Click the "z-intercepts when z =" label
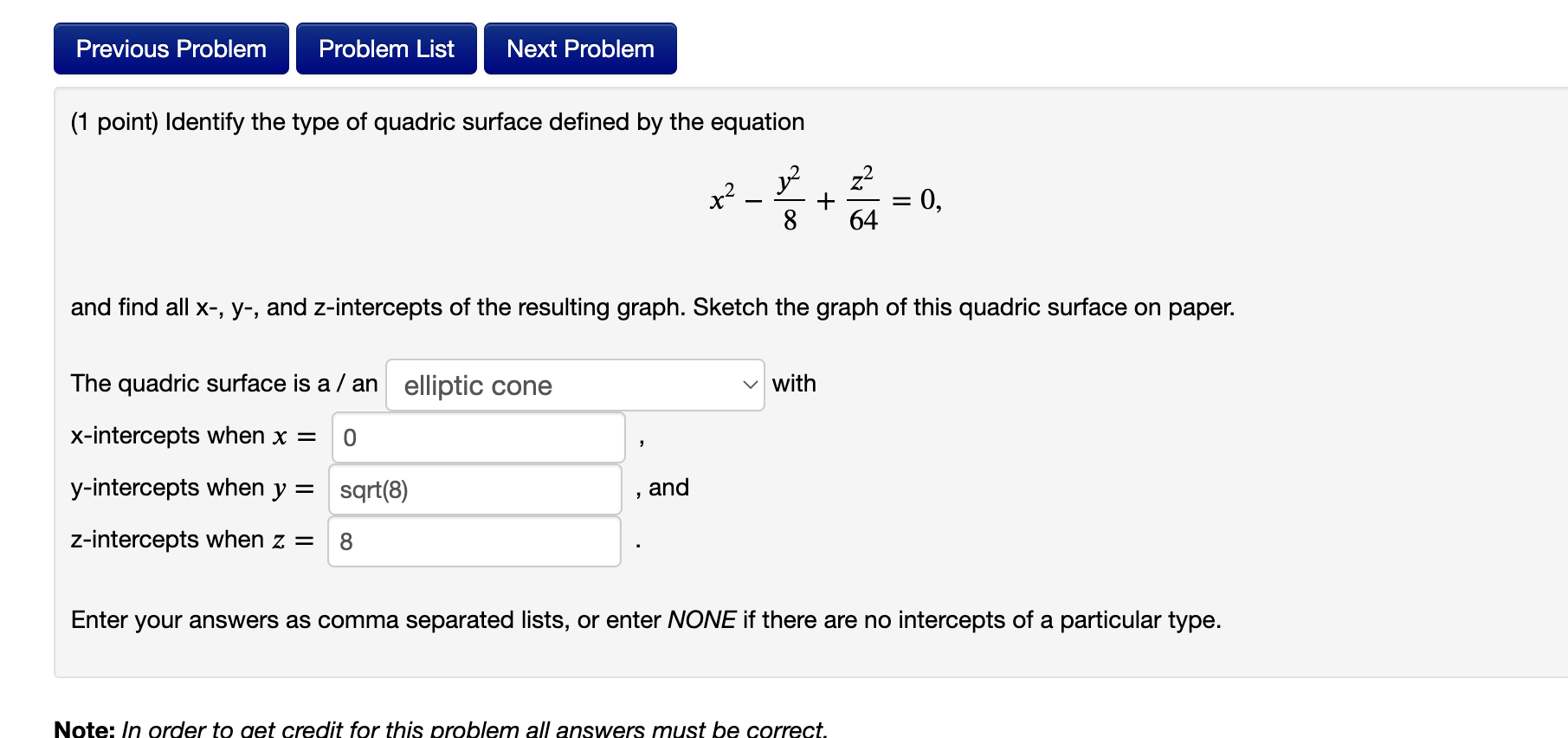Image resolution: width=1568 pixels, height=738 pixels. [x=191, y=540]
